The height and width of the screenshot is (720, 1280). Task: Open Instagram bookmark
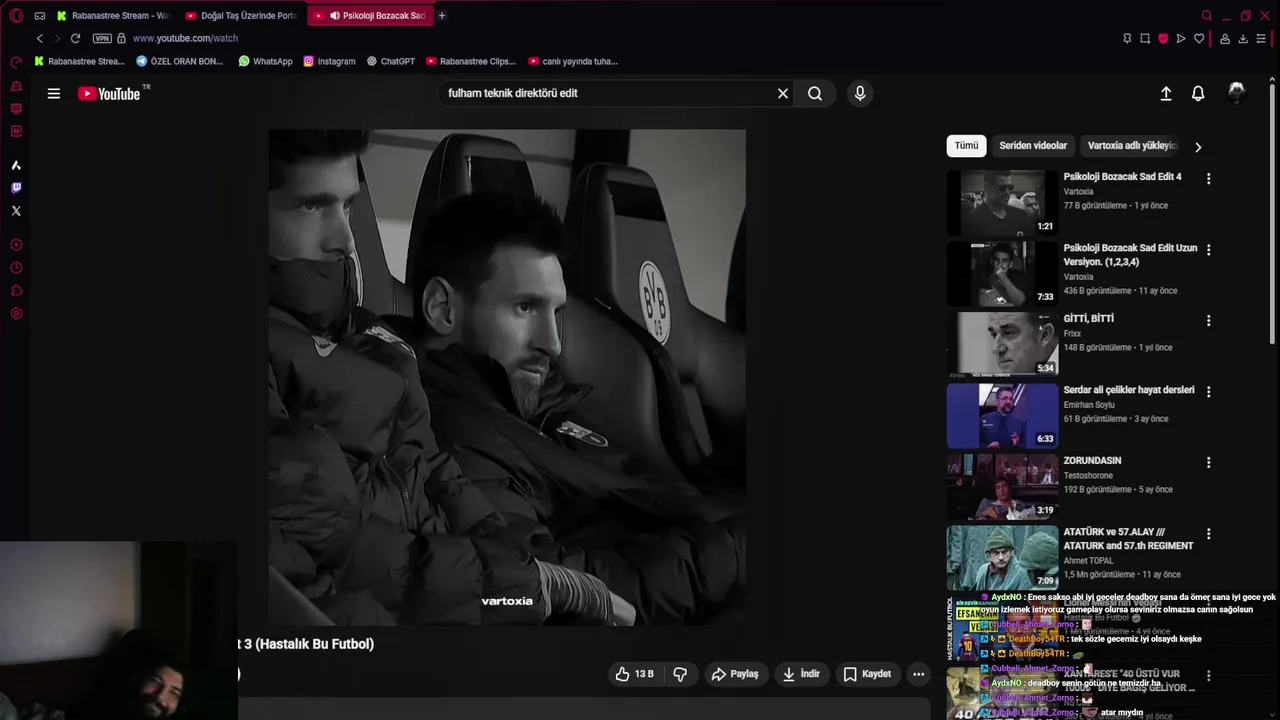coord(329,61)
